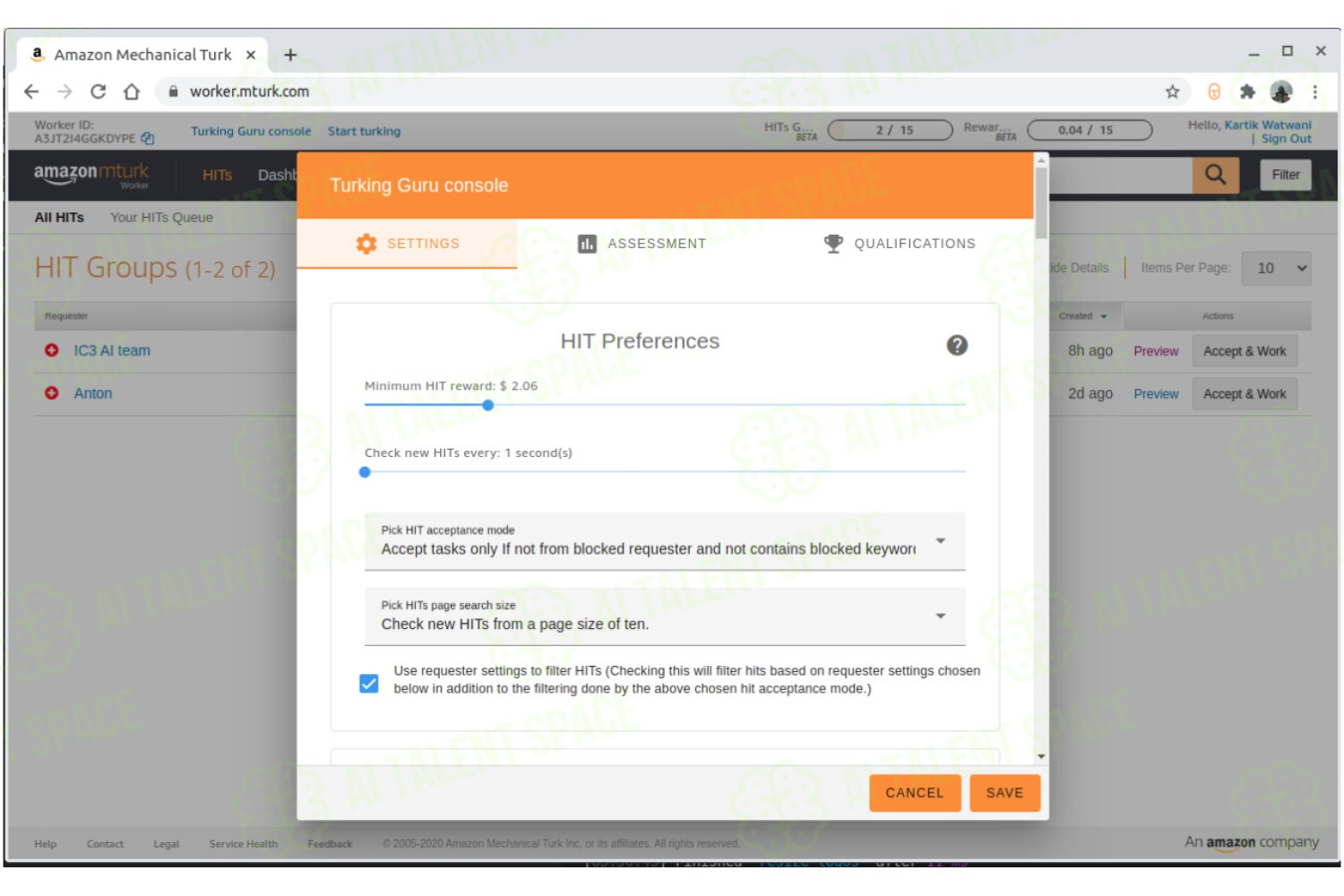Preview the HIT created 2d ago
Image resolution: width=1344 pixels, height=896 pixels.
(x=1156, y=394)
